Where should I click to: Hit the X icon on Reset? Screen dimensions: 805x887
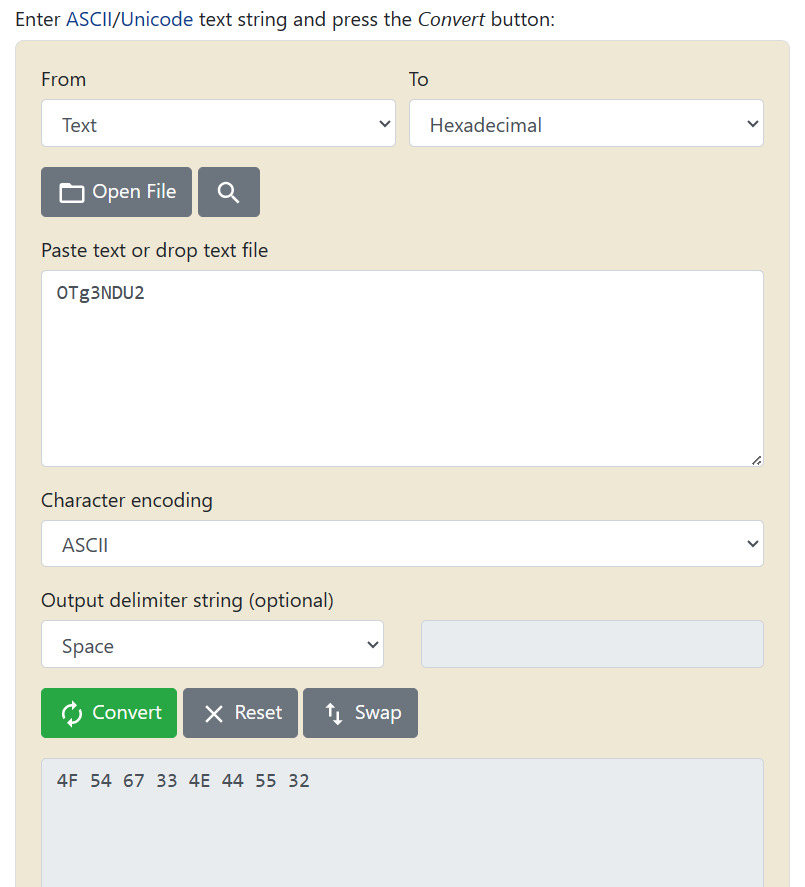click(213, 713)
